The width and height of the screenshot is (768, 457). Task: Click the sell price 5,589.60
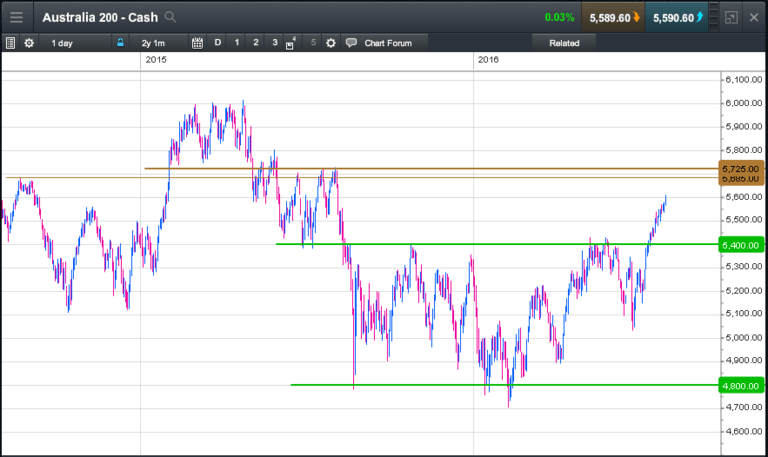[613, 18]
